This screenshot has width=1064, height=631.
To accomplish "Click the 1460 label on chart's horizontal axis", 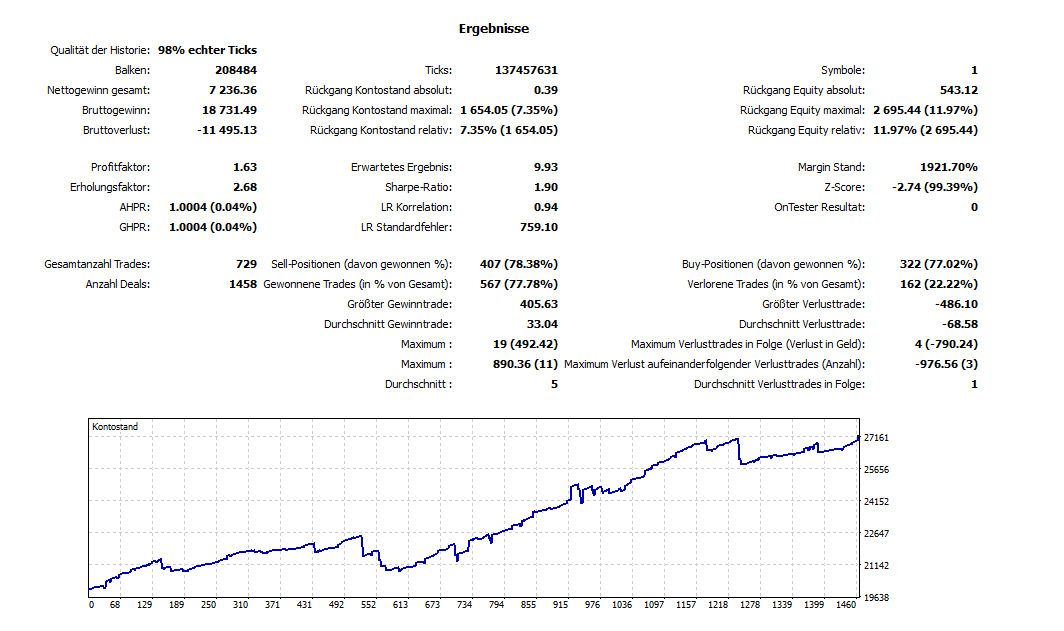I will [848, 605].
